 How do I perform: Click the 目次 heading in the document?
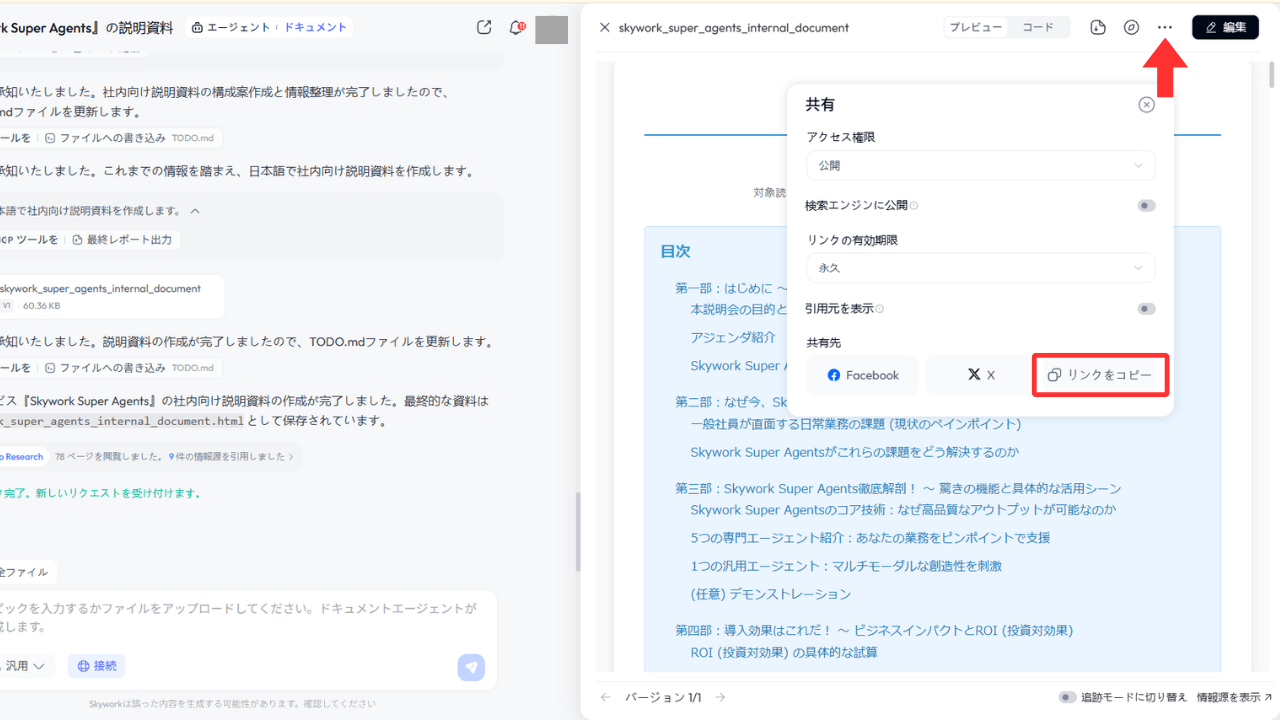[x=675, y=251]
